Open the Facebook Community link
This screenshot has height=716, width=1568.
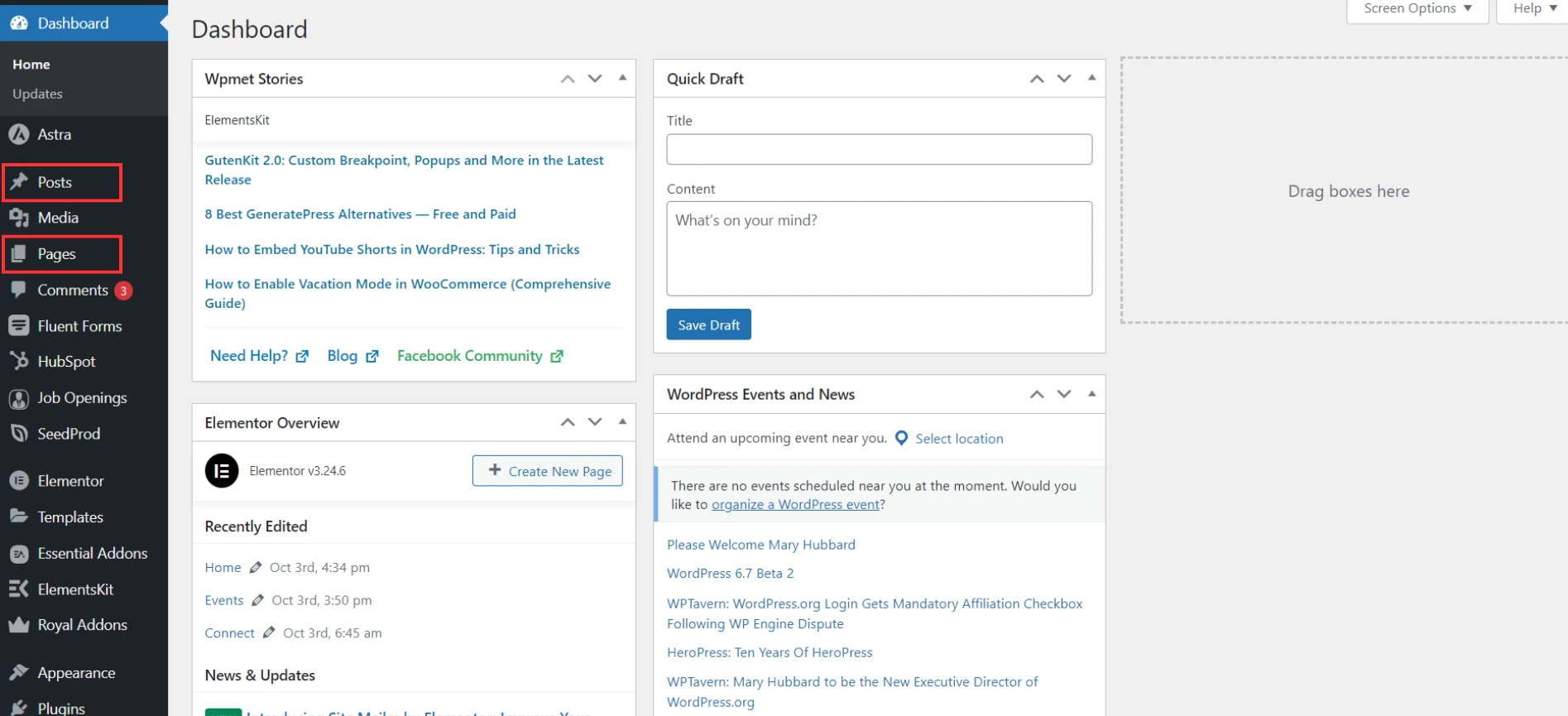(480, 356)
